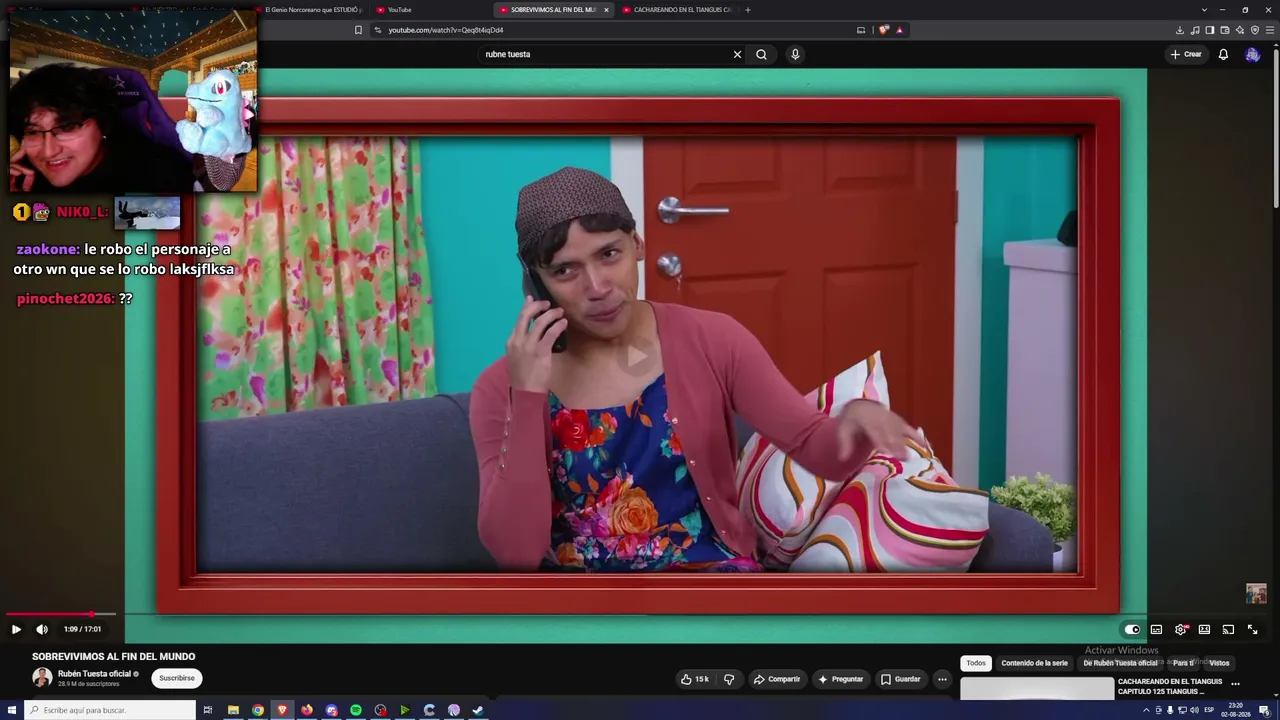Open the Rubén Tuesta oficial channel link

[95, 674]
